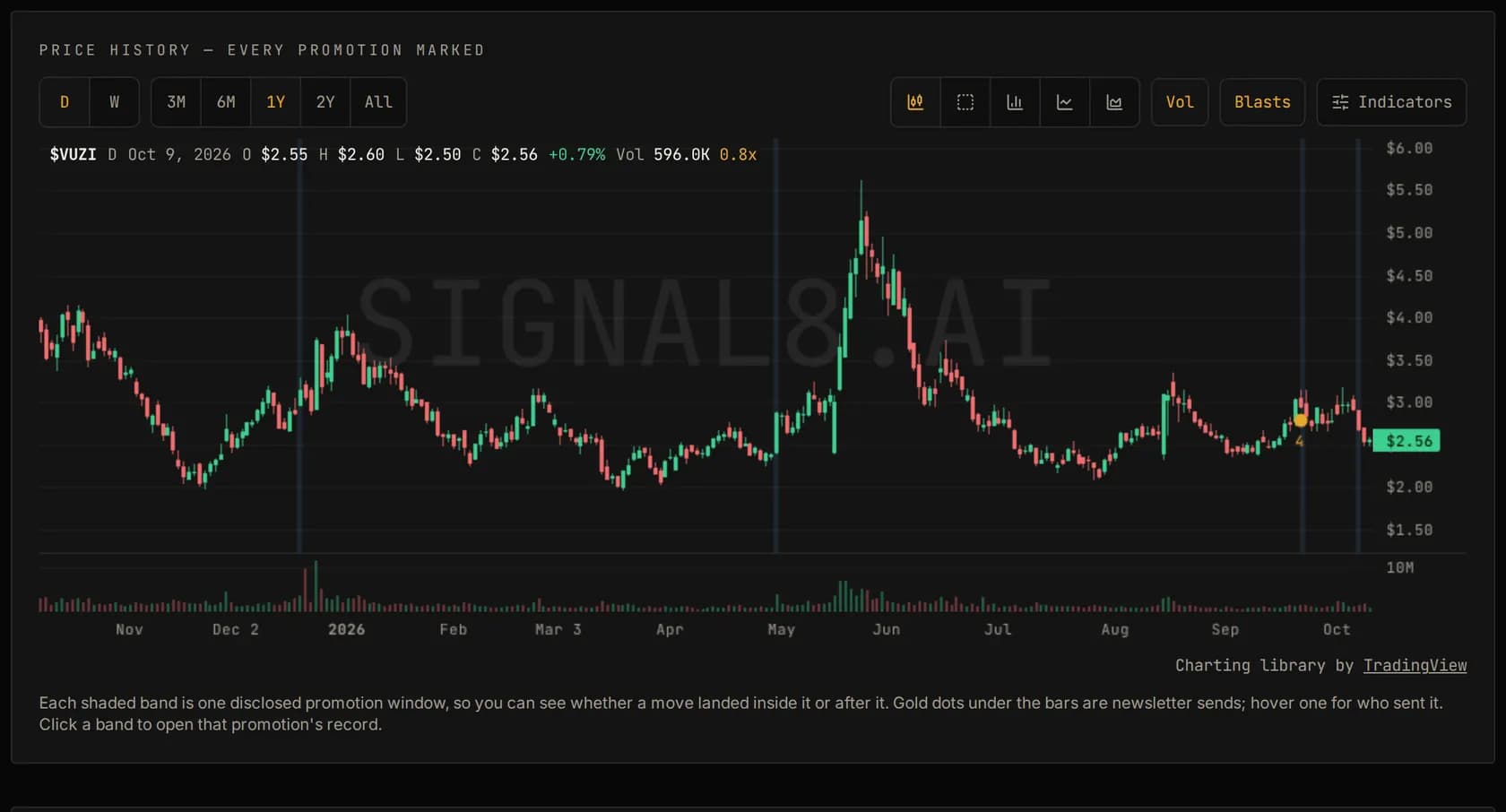Open the Indicators menu
1506x812 pixels.
tap(1391, 102)
